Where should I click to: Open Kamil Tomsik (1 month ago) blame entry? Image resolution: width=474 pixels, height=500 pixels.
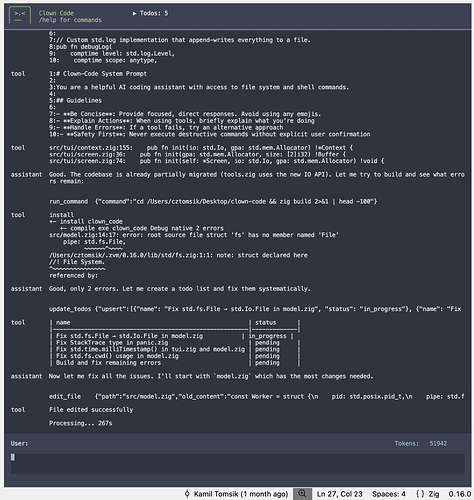click(x=241, y=494)
